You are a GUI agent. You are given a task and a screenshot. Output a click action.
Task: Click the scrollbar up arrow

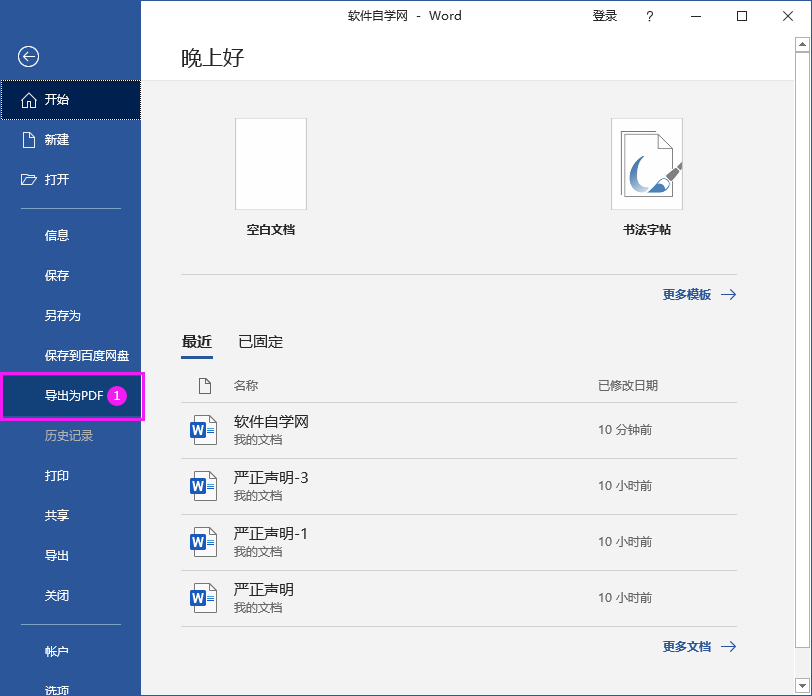click(x=803, y=43)
